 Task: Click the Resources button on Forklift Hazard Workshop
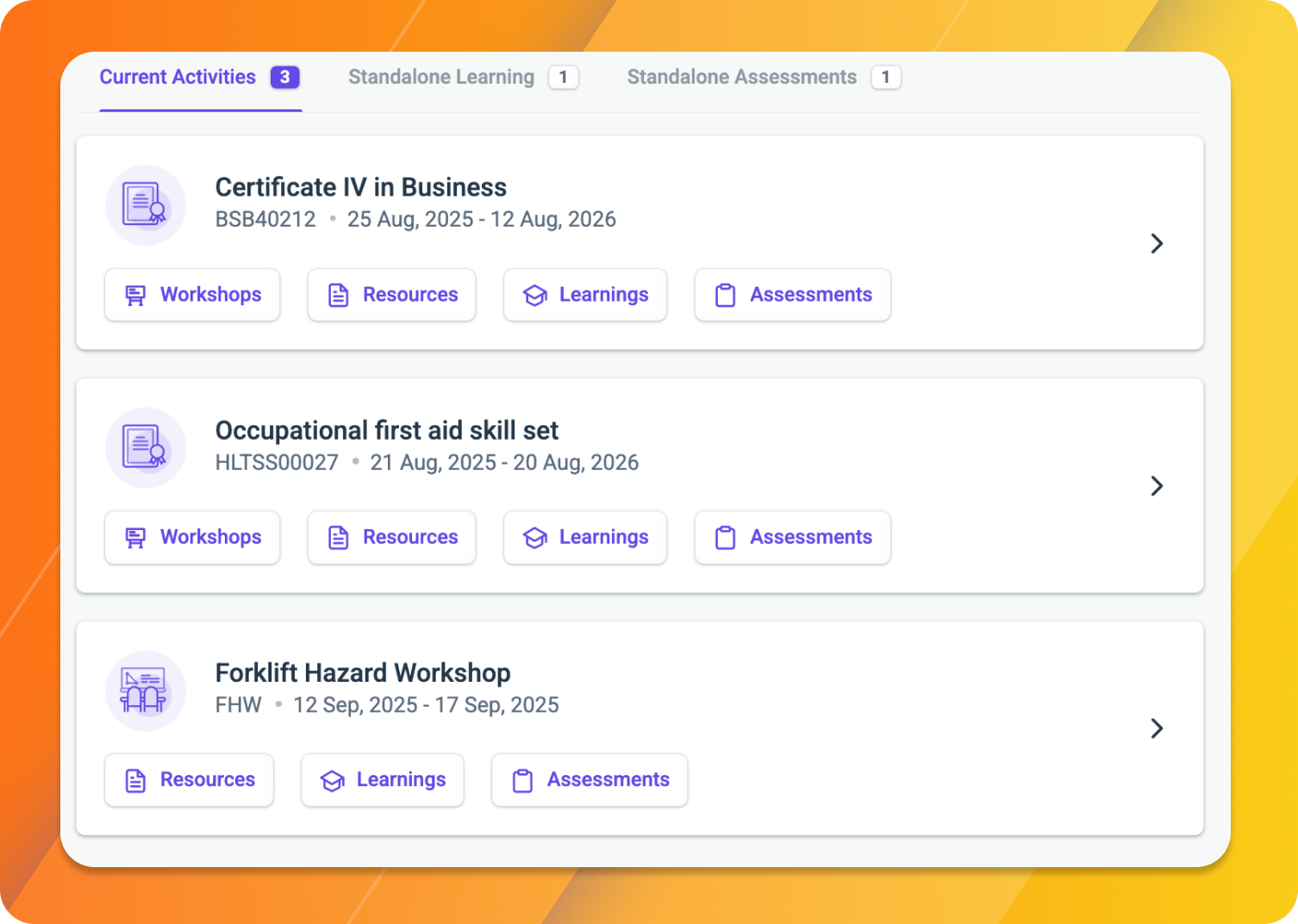click(188, 780)
